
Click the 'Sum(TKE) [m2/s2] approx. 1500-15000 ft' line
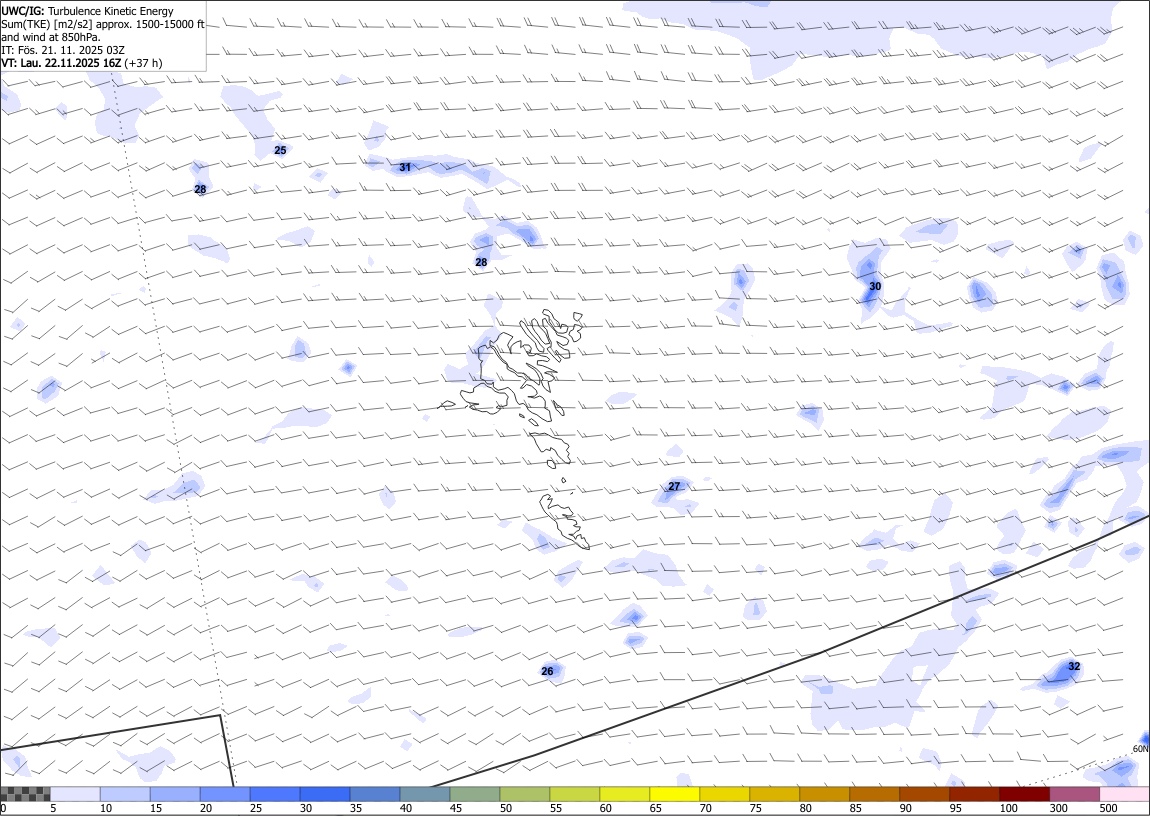click(x=103, y=24)
